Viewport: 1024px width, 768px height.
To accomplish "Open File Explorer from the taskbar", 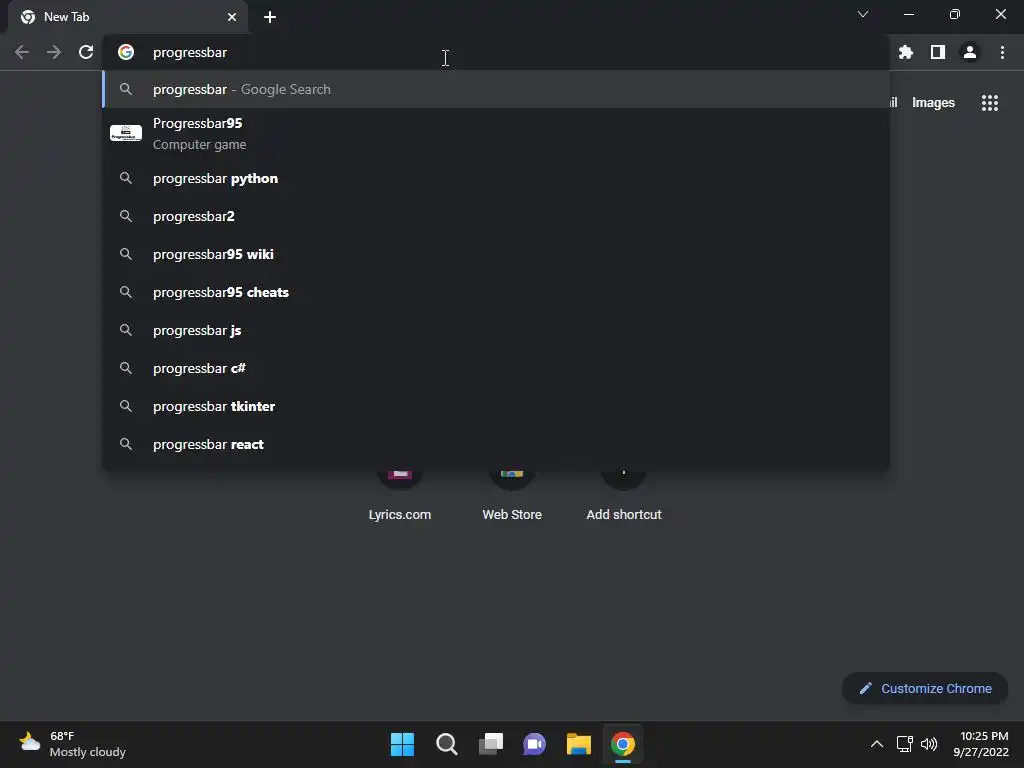I will (x=579, y=744).
